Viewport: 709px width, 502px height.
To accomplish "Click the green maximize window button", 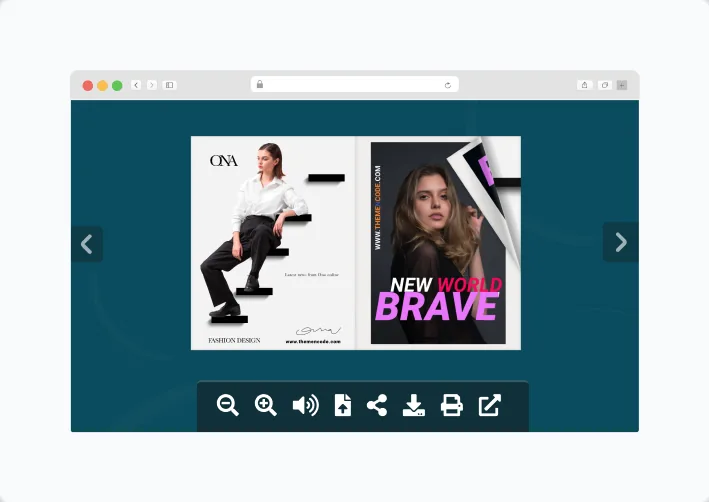I will click(x=117, y=85).
